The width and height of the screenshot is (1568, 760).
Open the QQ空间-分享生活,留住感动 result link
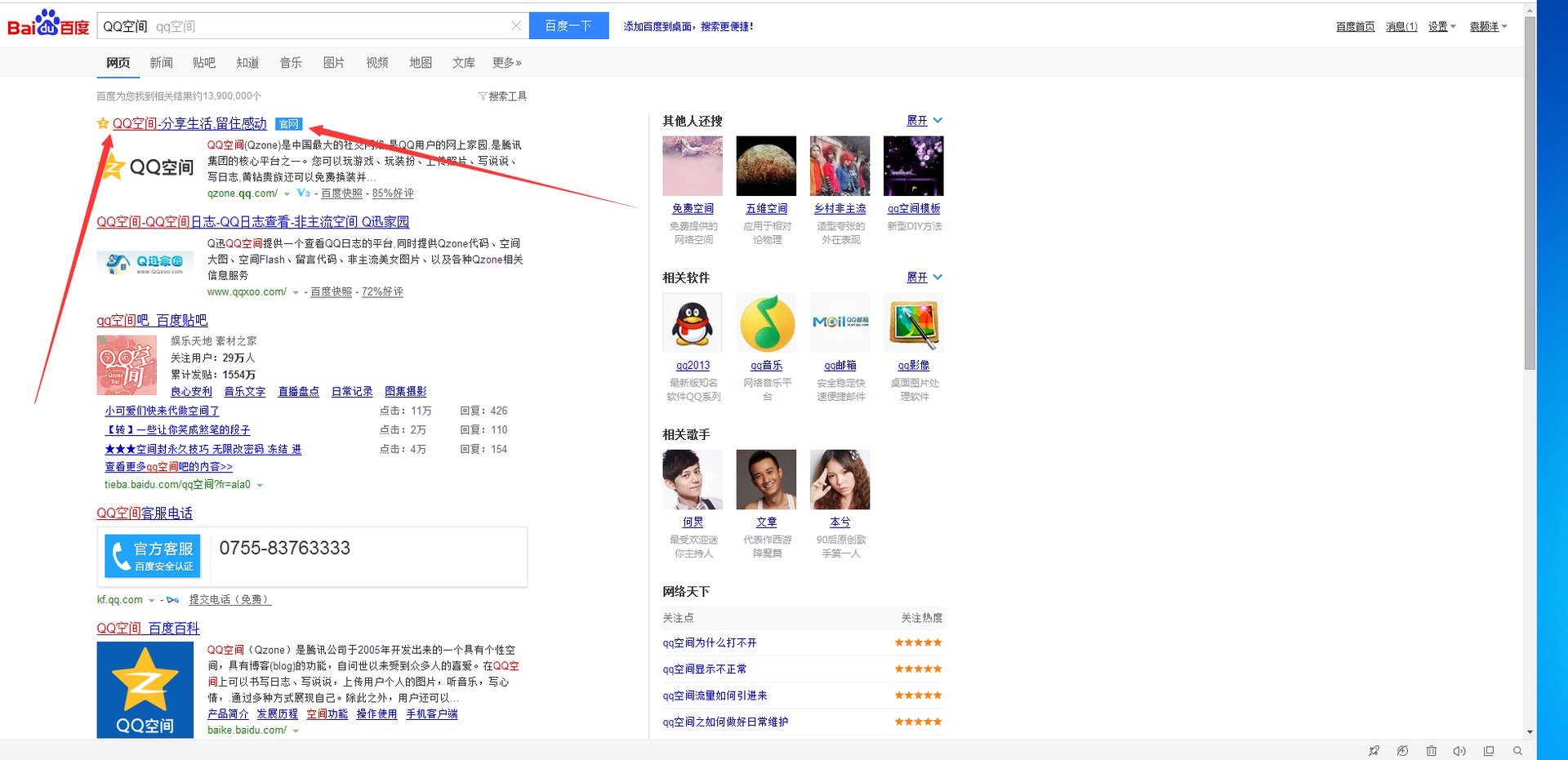tap(189, 124)
